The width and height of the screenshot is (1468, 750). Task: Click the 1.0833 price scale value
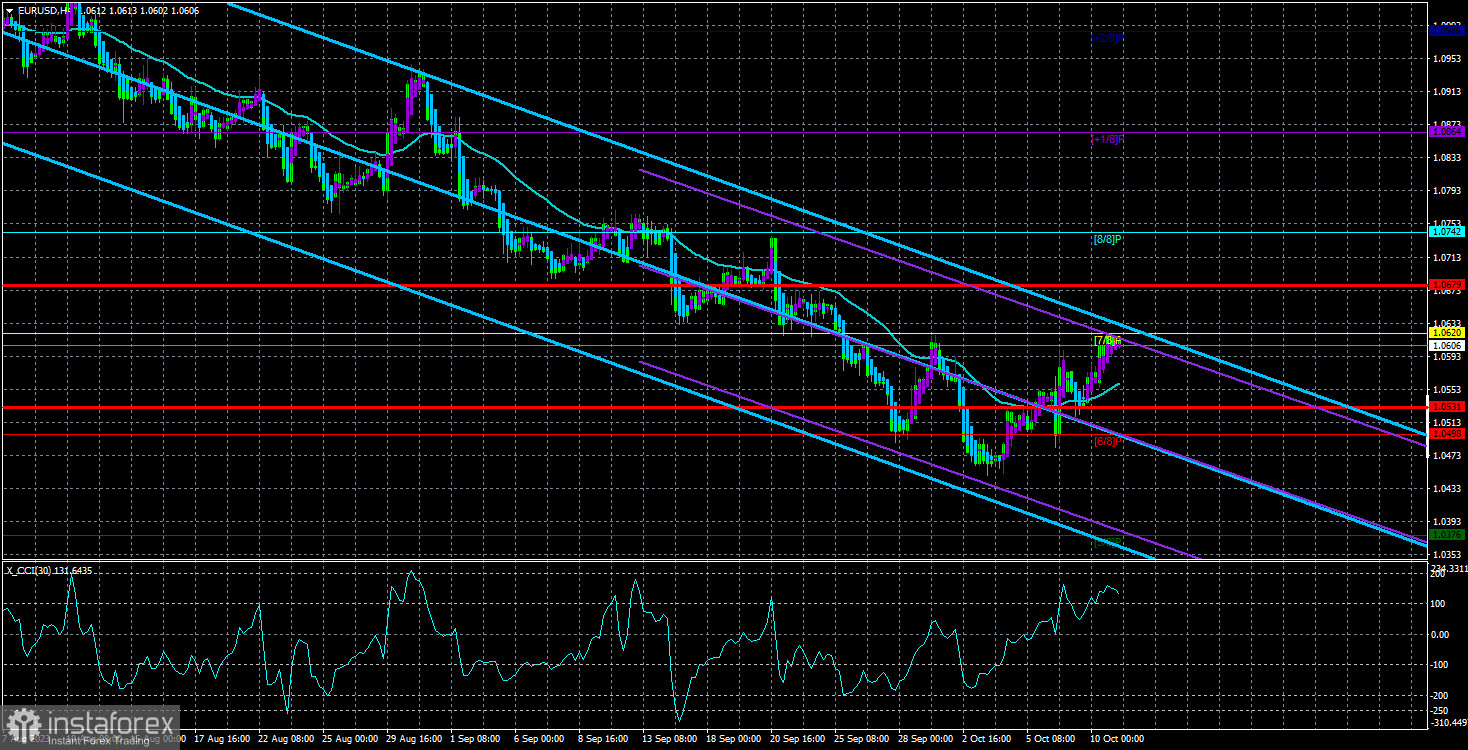click(1447, 157)
